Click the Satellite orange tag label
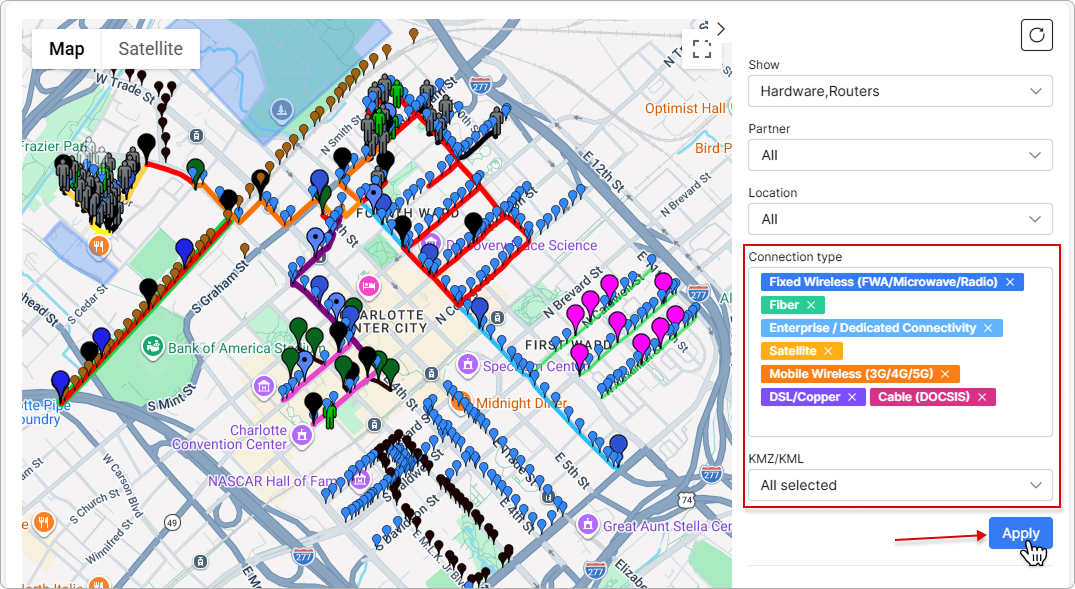 (793, 351)
